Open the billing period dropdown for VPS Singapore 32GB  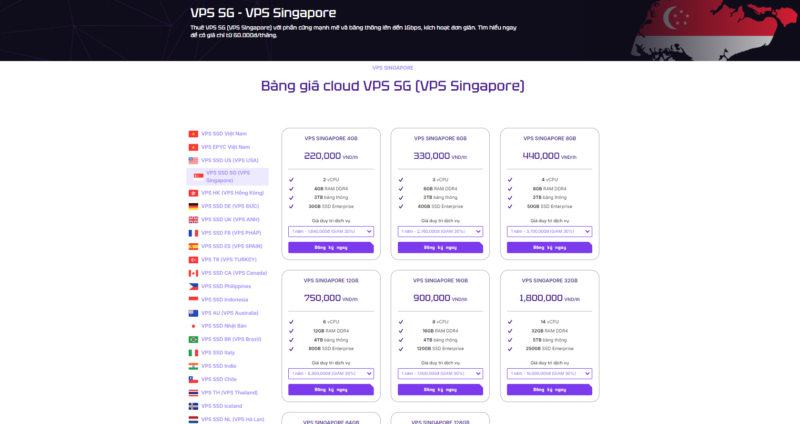(549, 373)
